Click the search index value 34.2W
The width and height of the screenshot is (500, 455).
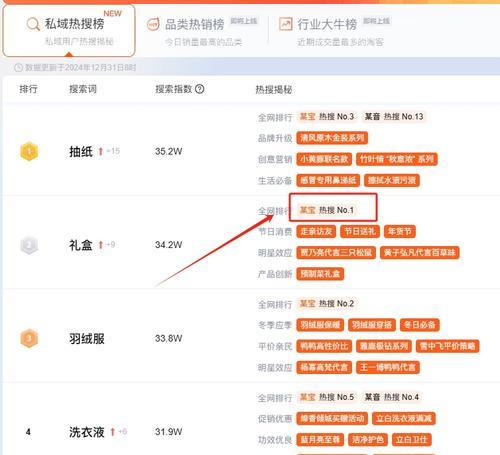169,245
